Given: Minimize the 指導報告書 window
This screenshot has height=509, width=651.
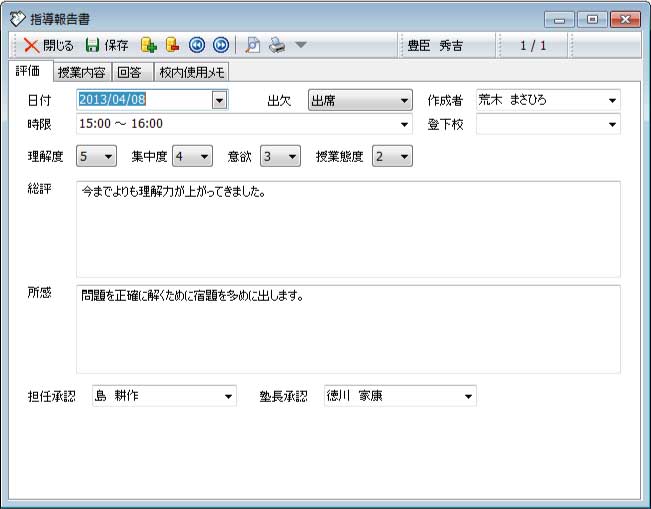Looking at the screenshot, I should click(x=559, y=20).
